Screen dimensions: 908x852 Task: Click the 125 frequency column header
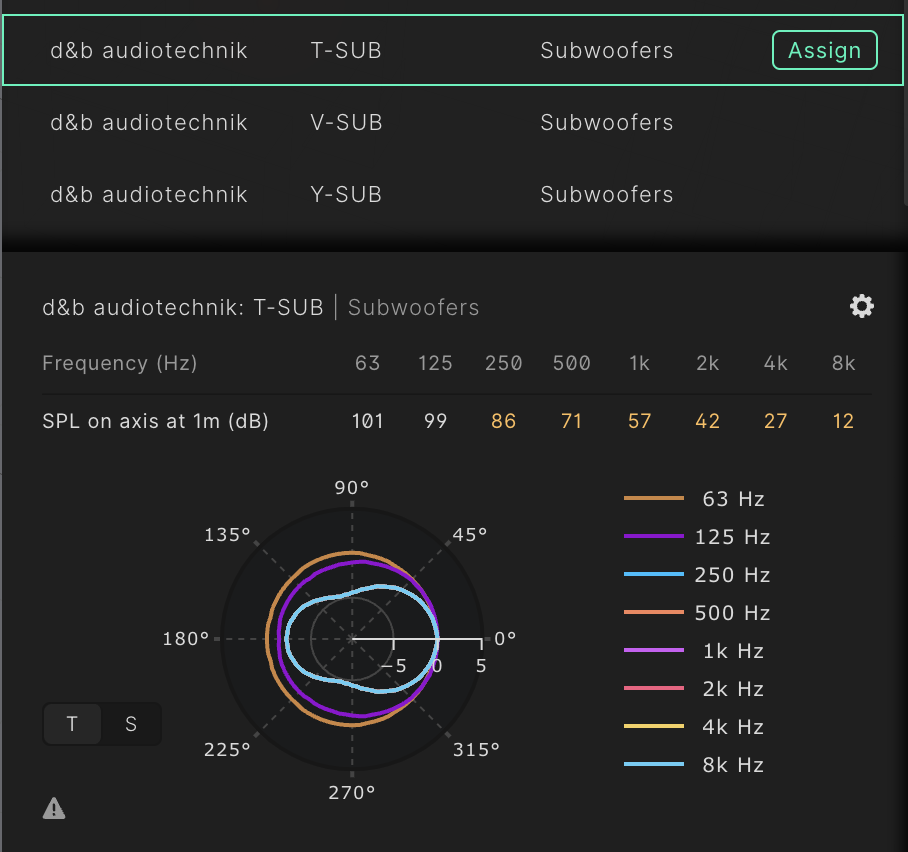point(435,363)
